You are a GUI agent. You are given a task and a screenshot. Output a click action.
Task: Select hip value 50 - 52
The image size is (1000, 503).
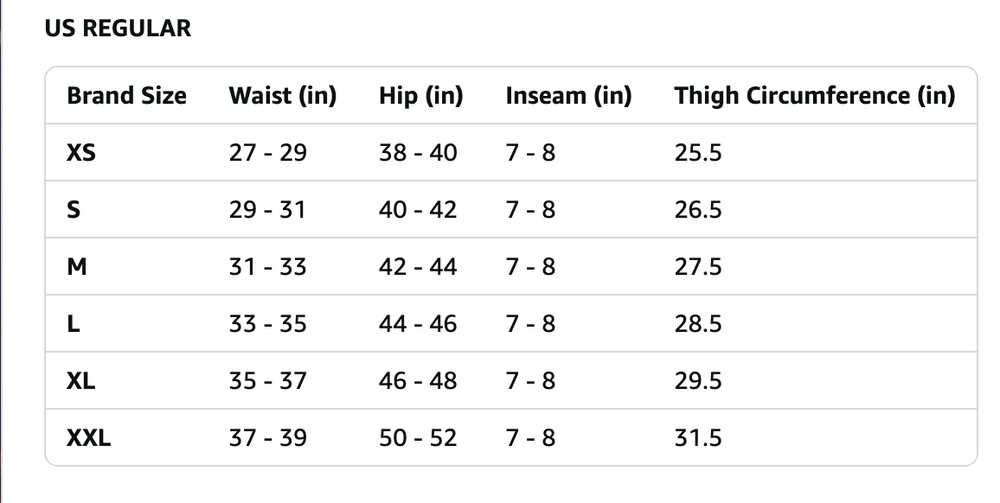point(418,438)
